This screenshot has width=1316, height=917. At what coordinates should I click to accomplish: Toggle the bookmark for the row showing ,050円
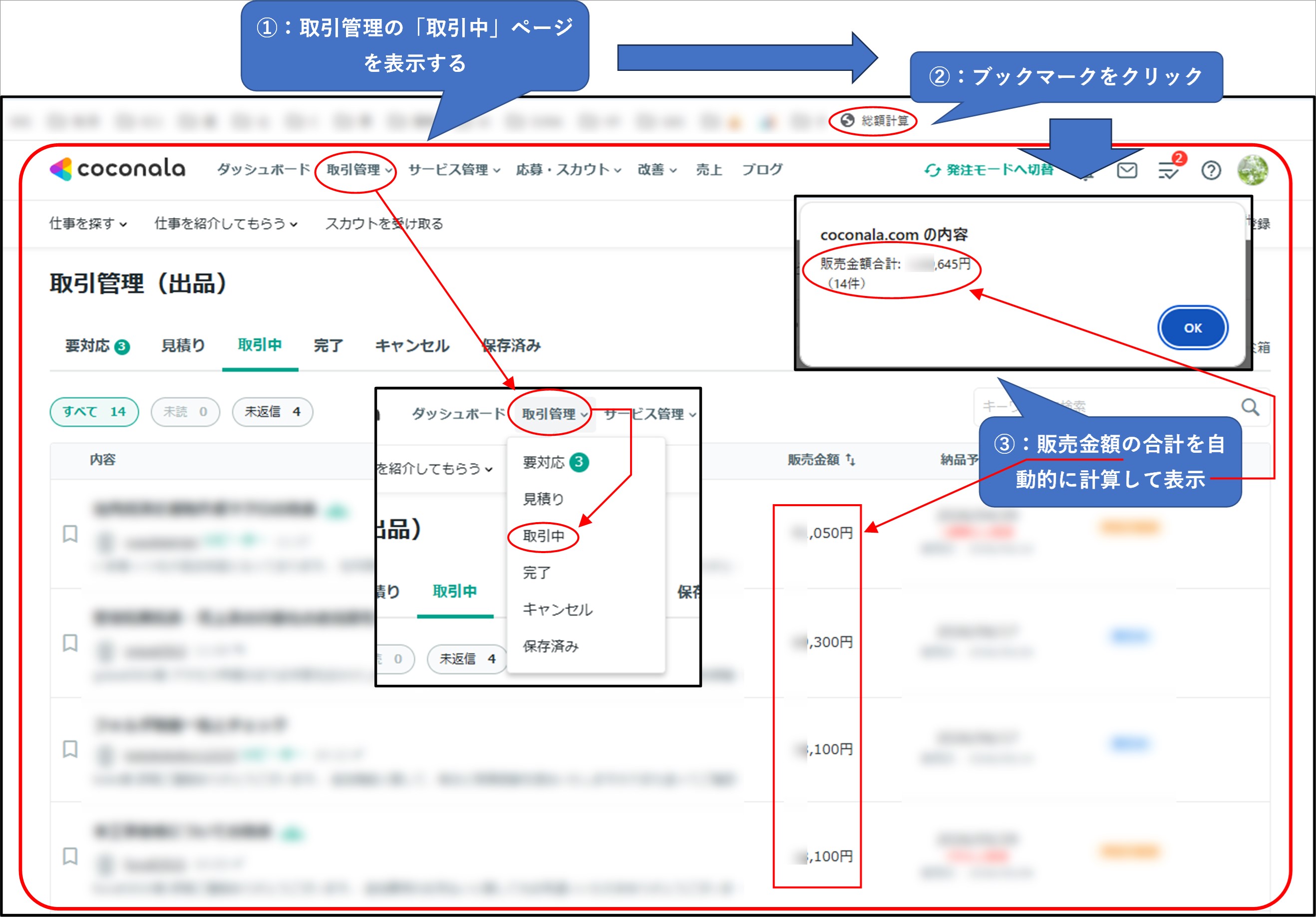(70, 534)
